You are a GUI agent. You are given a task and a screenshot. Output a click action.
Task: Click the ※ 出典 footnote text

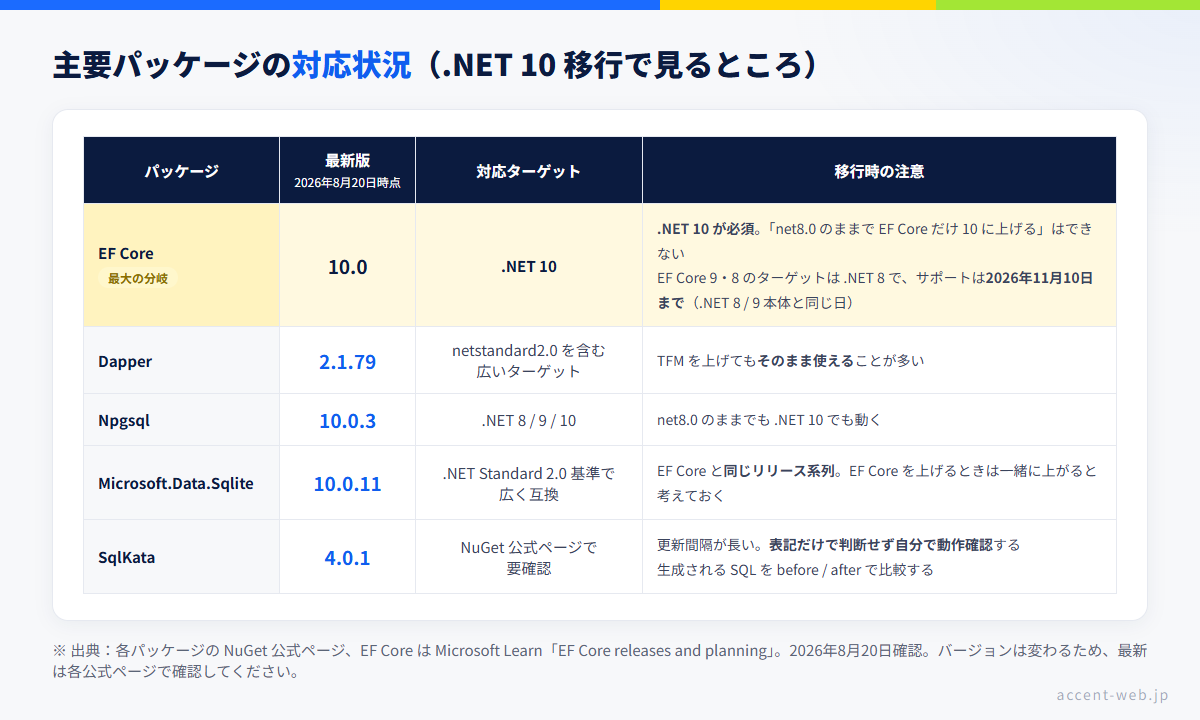(600, 660)
